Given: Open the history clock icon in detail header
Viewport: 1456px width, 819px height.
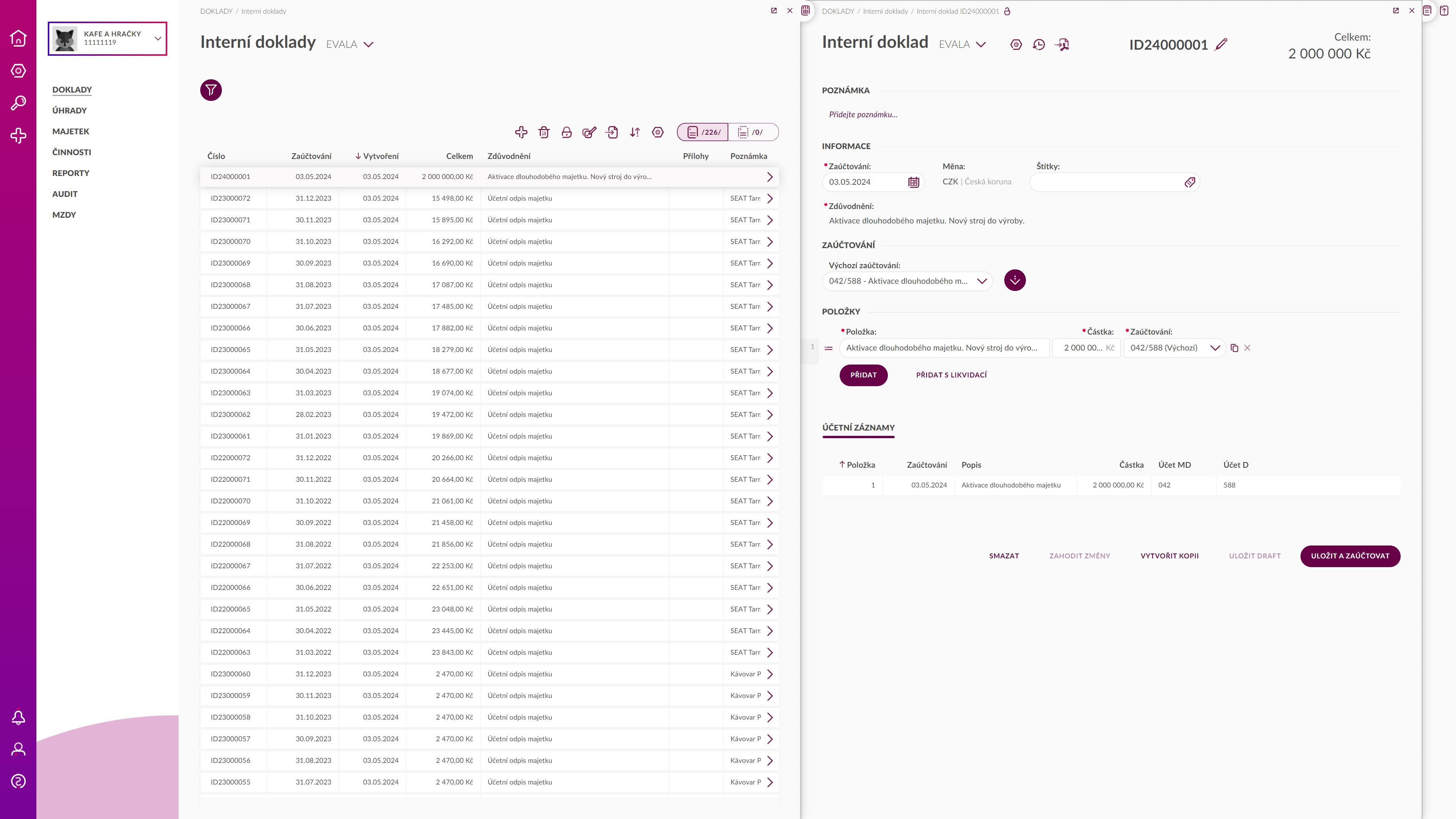Looking at the screenshot, I should pyautogui.click(x=1039, y=45).
